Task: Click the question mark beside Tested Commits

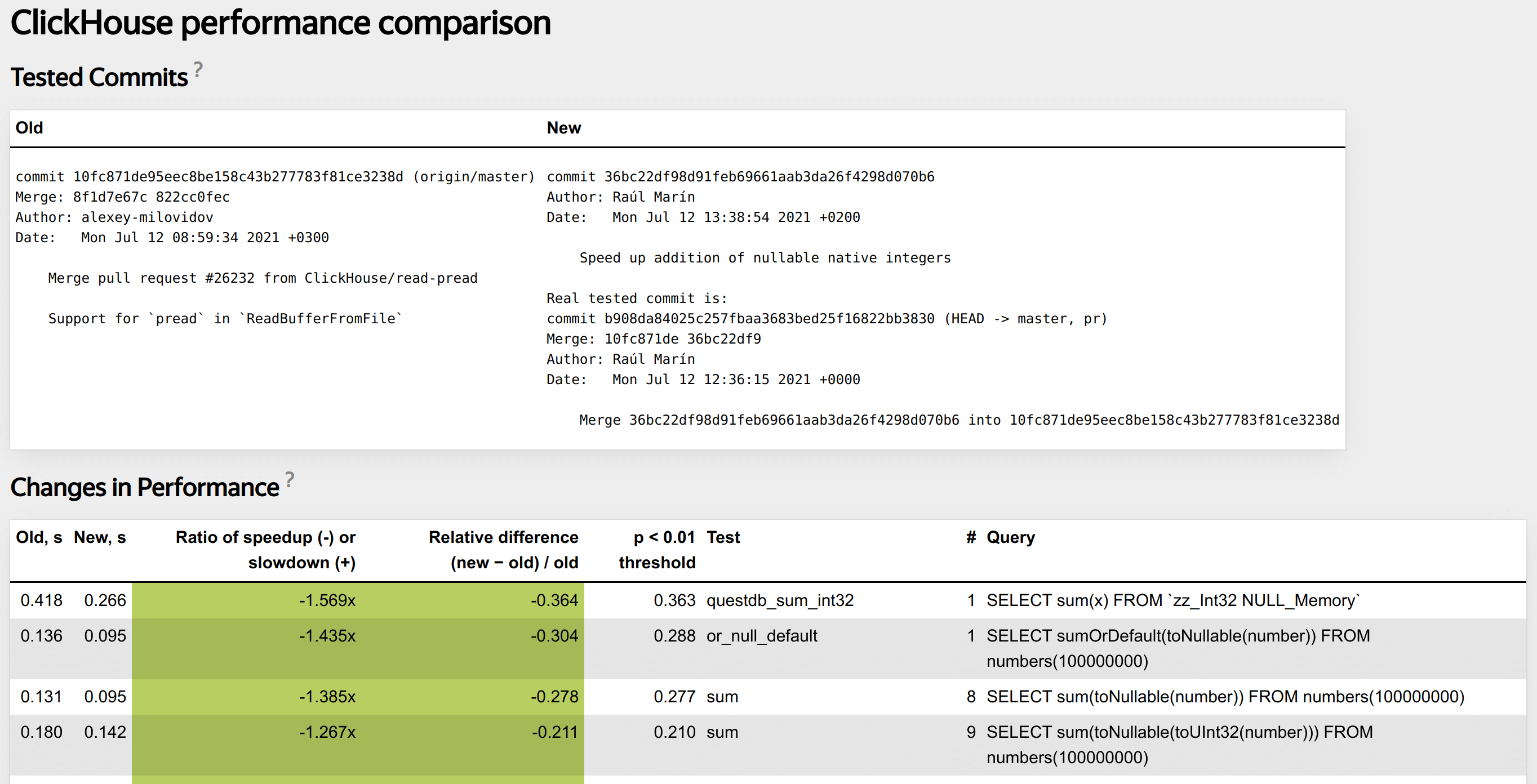Action: [x=198, y=70]
